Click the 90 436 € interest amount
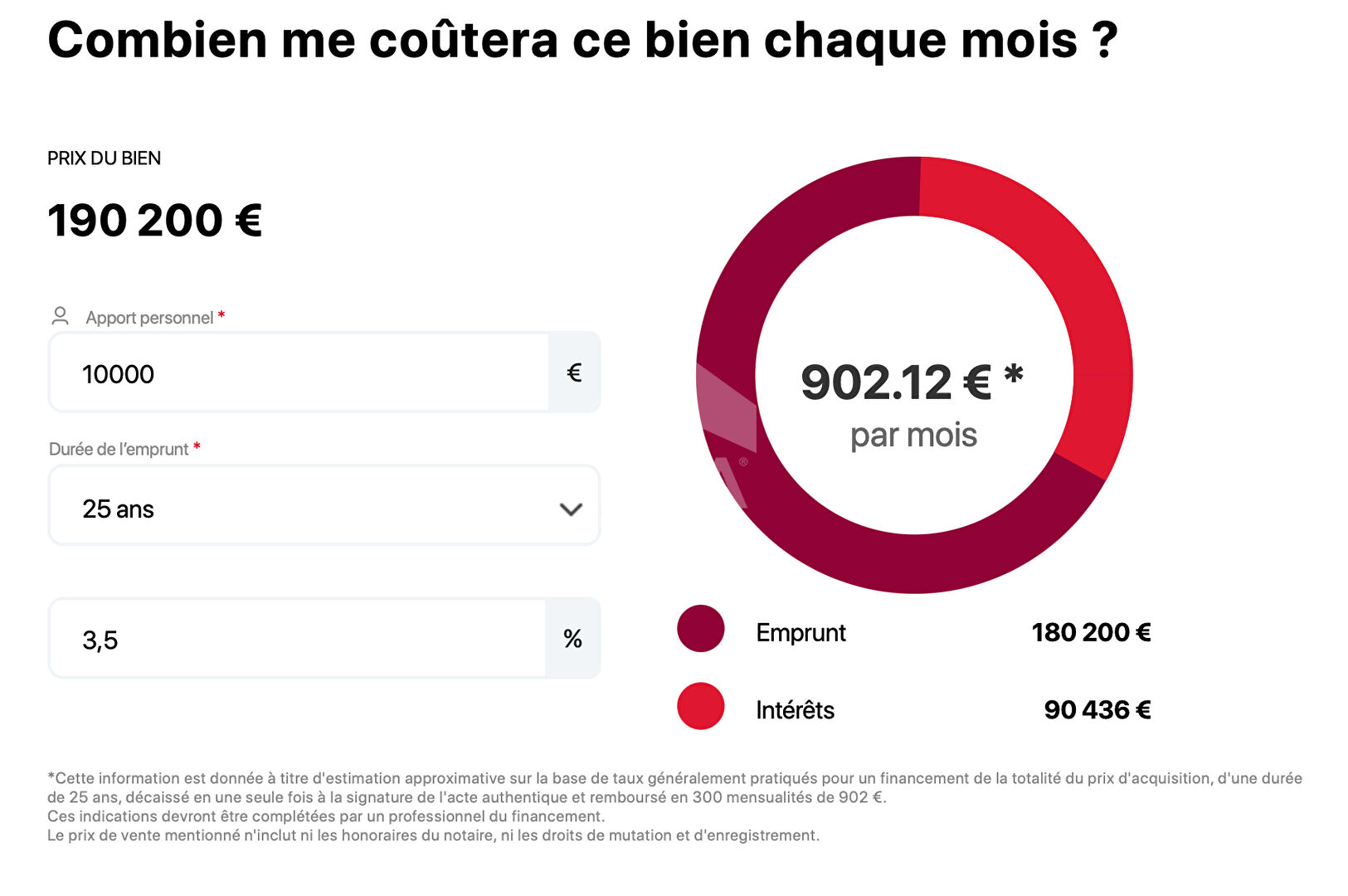Image resolution: width=1348 pixels, height=896 pixels. pyautogui.click(x=1097, y=710)
